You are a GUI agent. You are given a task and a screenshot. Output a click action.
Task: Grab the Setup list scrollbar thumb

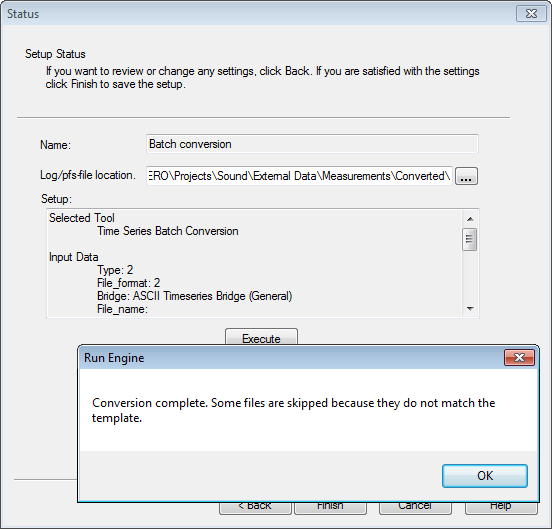coord(470,239)
